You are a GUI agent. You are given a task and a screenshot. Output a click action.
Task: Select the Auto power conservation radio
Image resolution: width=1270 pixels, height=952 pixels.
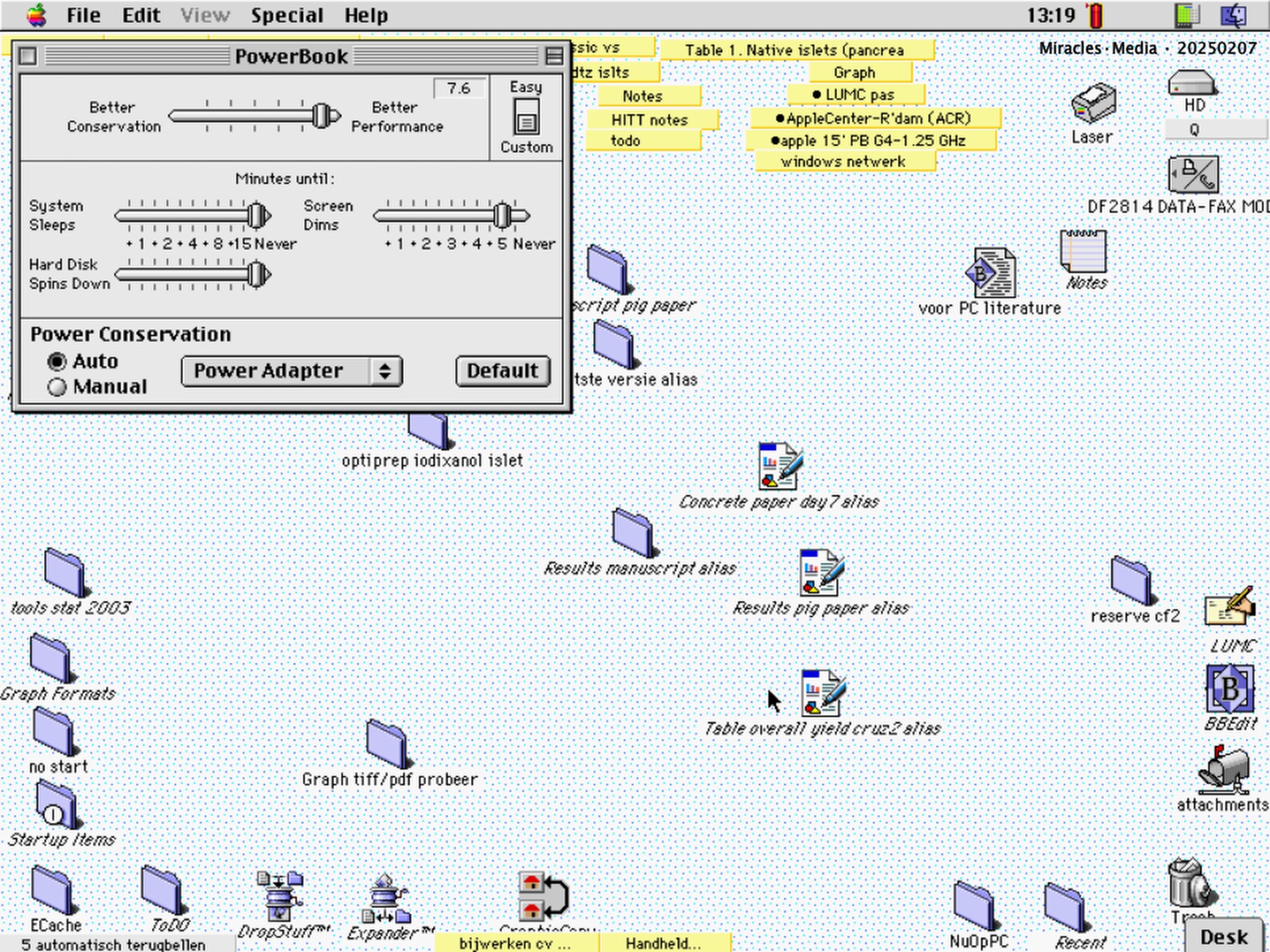pos(57,362)
